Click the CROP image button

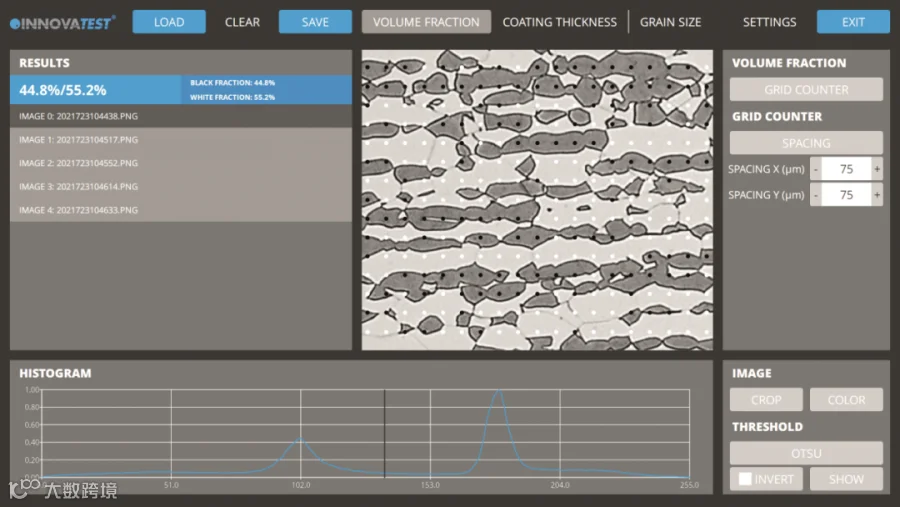766,400
